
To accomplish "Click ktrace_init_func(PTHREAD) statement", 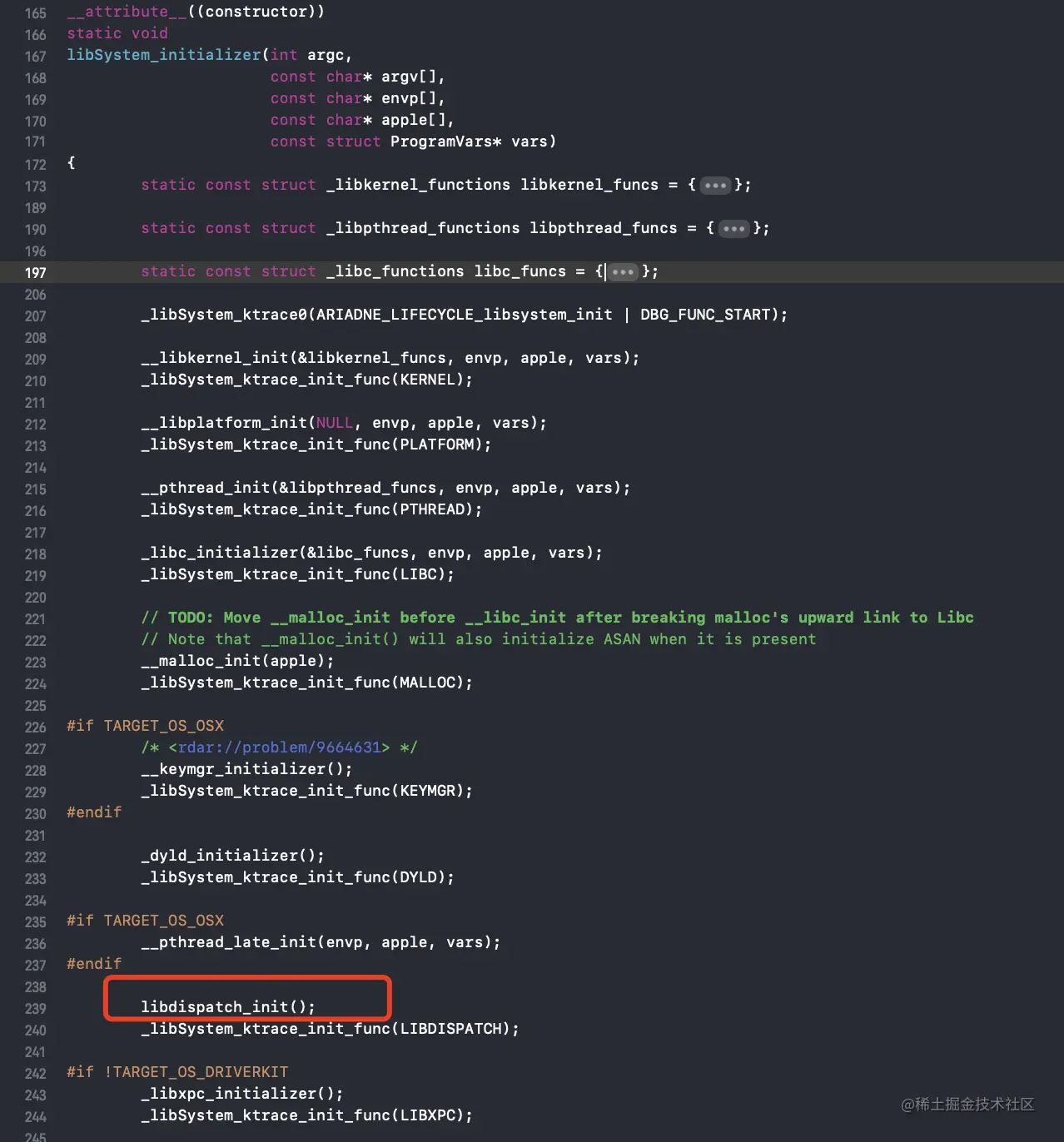I will (x=311, y=509).
